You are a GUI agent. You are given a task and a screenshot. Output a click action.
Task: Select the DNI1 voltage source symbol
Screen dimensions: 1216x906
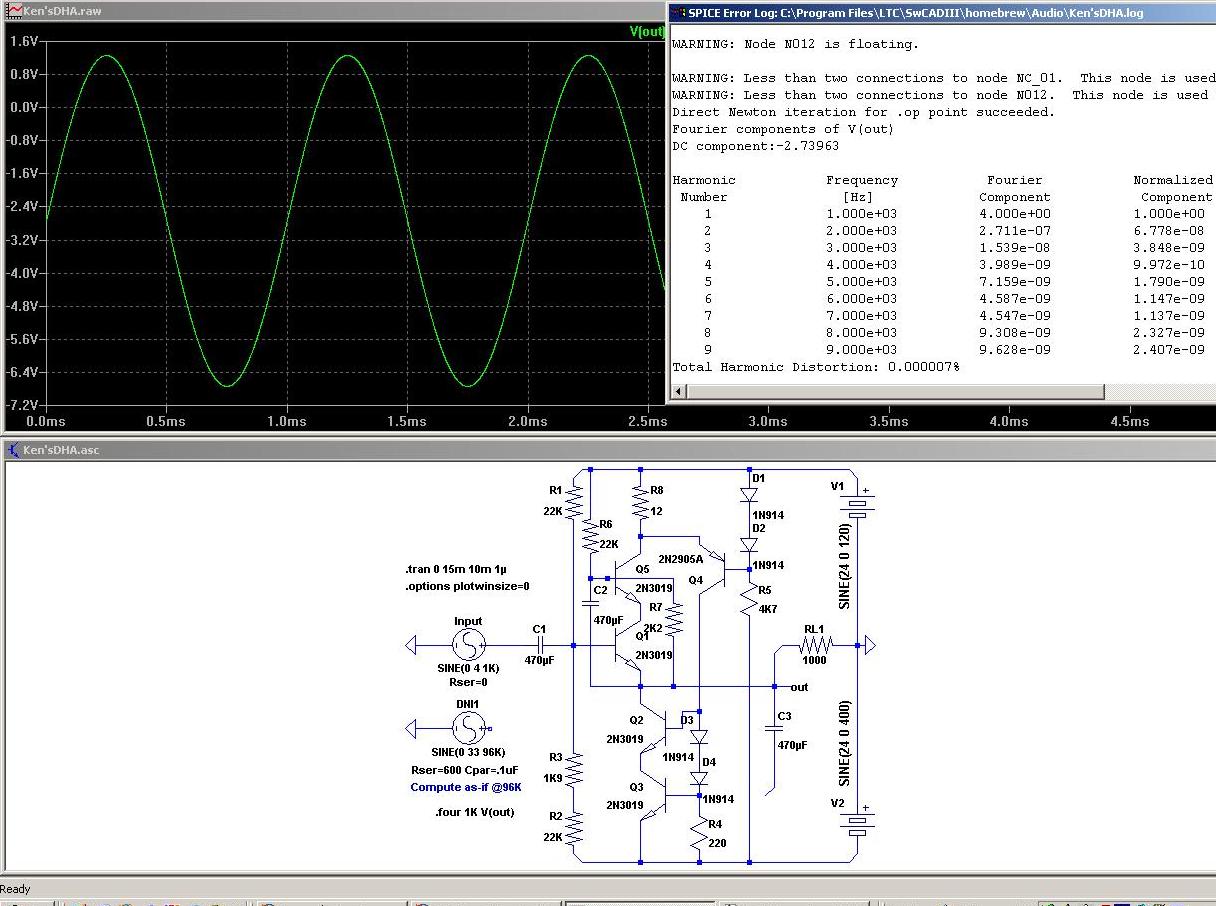click(x=468, y=729)
